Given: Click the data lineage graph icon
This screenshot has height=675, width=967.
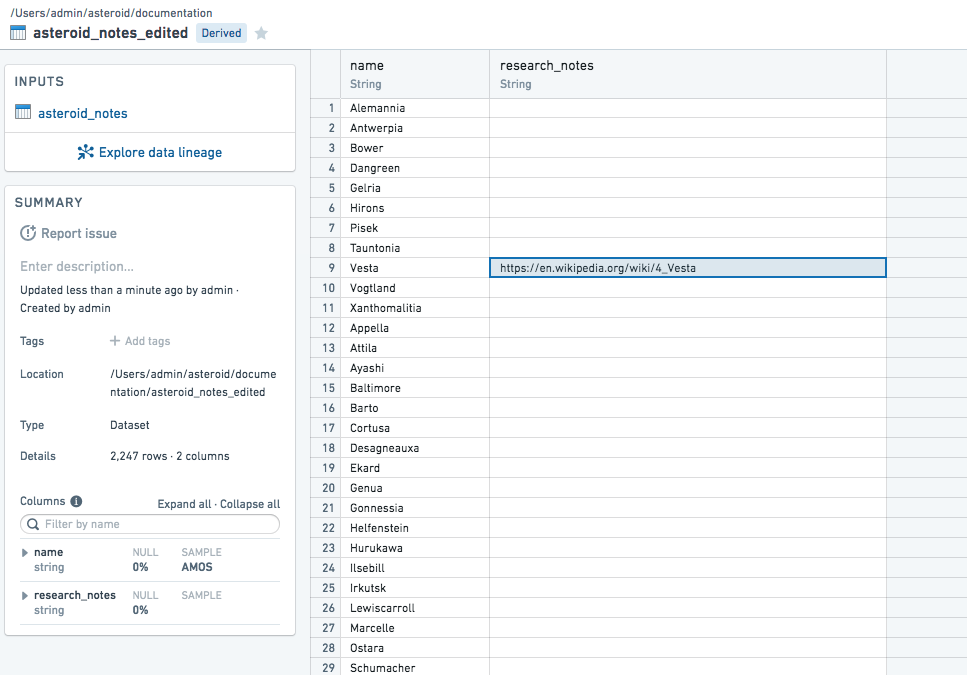Looking at the screenshot, I should coord(85,152).
